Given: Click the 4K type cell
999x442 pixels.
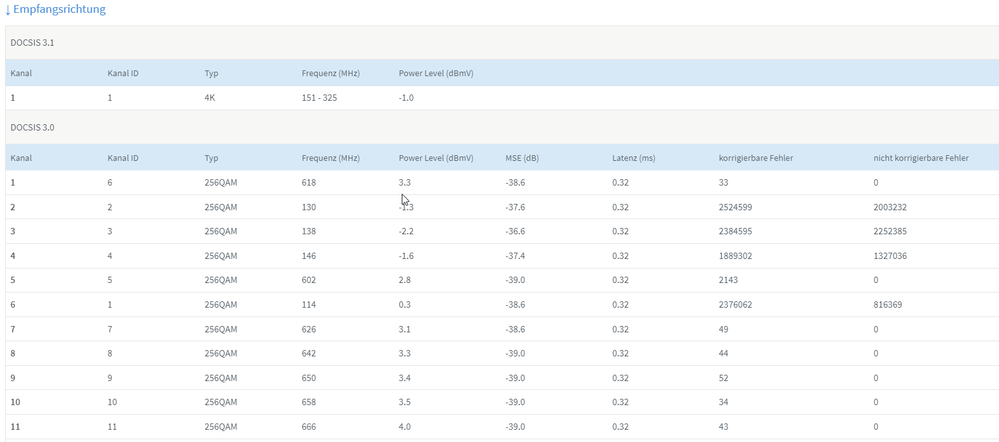Looking at the screenshot, I should [210, 98].
